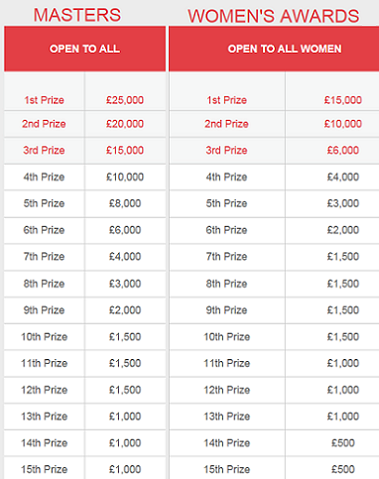Select Masters 3rd Prize row label
Screen dimensions: 379x479
[x=44, y=150]
